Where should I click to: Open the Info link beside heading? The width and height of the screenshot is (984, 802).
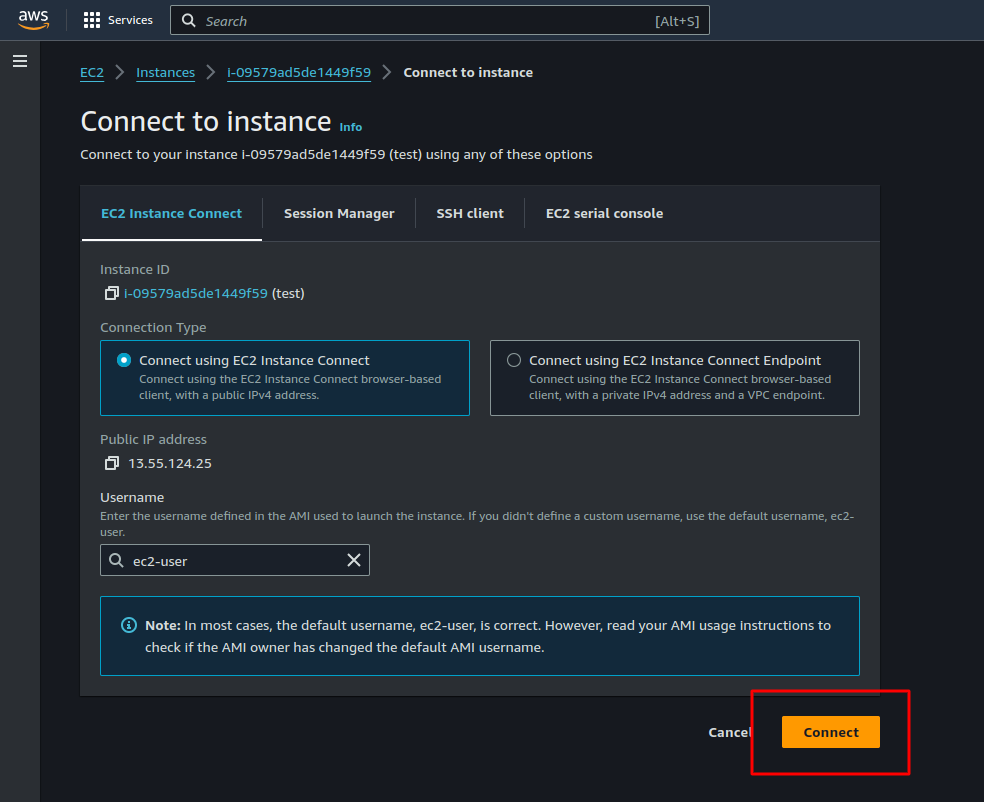coord(351,127)
